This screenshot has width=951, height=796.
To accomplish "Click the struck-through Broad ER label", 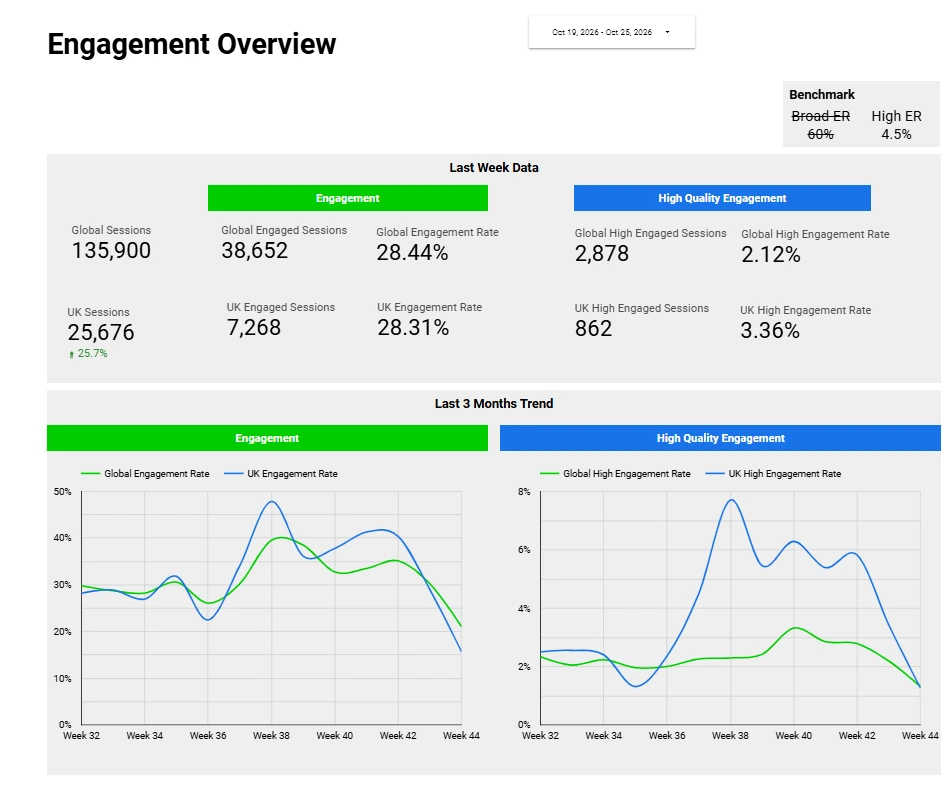I will tap(821, 116).
